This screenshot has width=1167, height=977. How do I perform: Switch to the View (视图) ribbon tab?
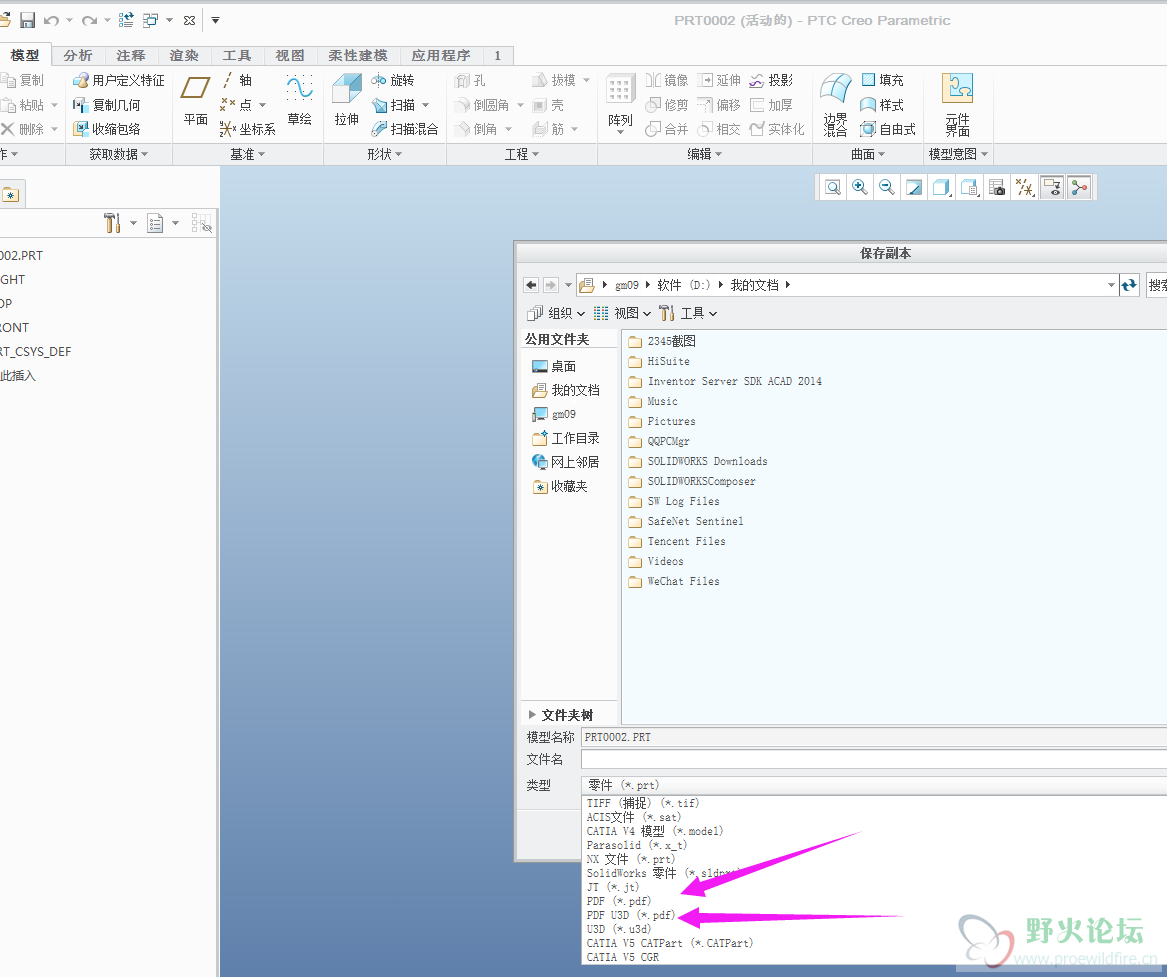290,56
